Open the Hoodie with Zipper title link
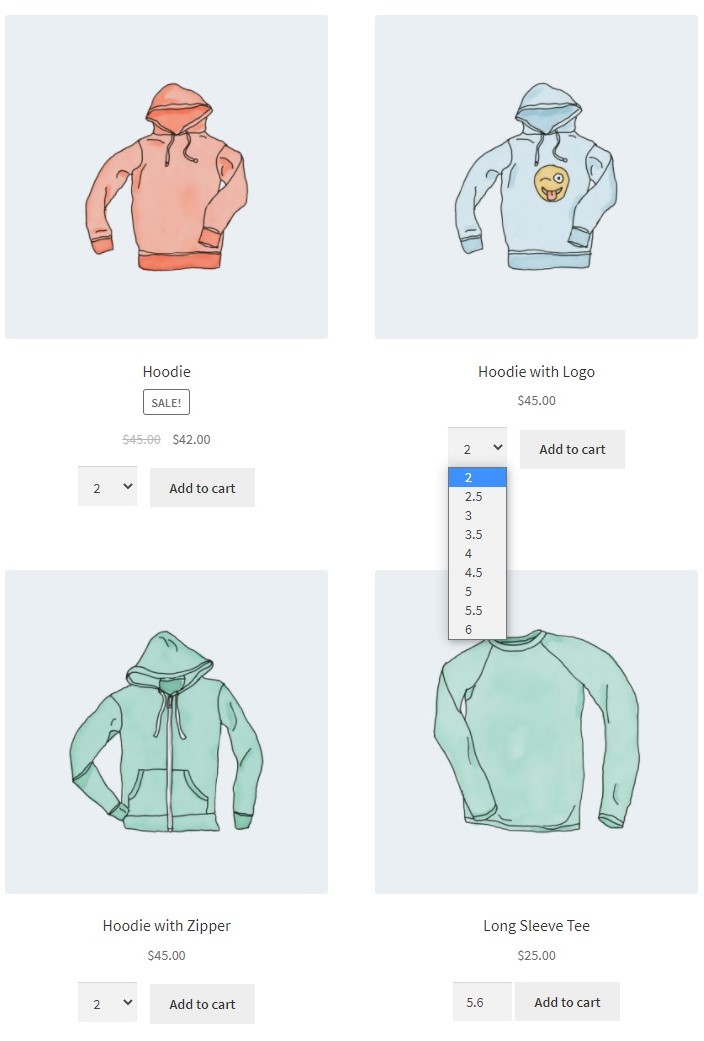 [167, 925]
